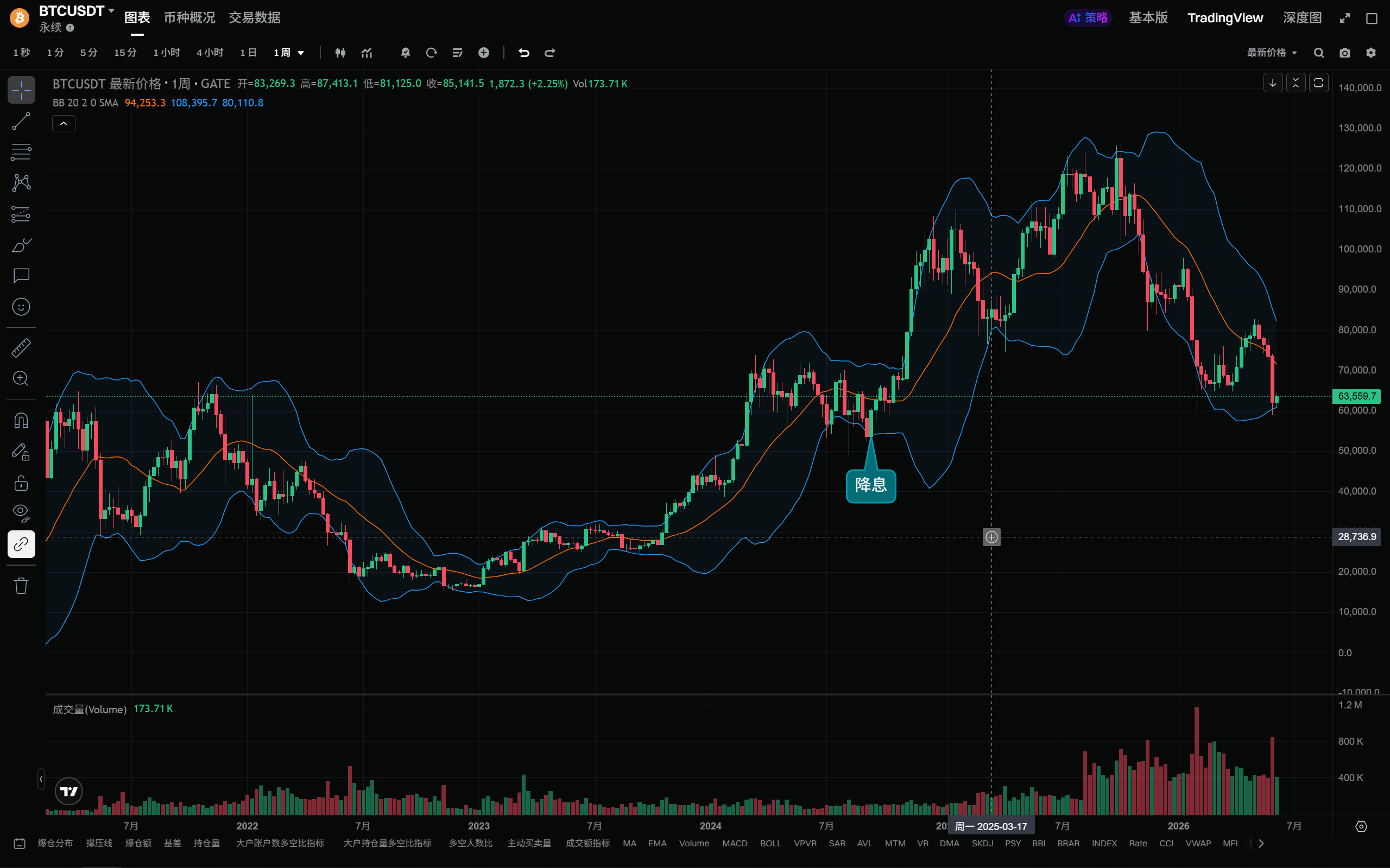Screen dimensions: 1390x868
Task: Open the 1周 timeframe dropdown
Action: click(x=289, y=53)
